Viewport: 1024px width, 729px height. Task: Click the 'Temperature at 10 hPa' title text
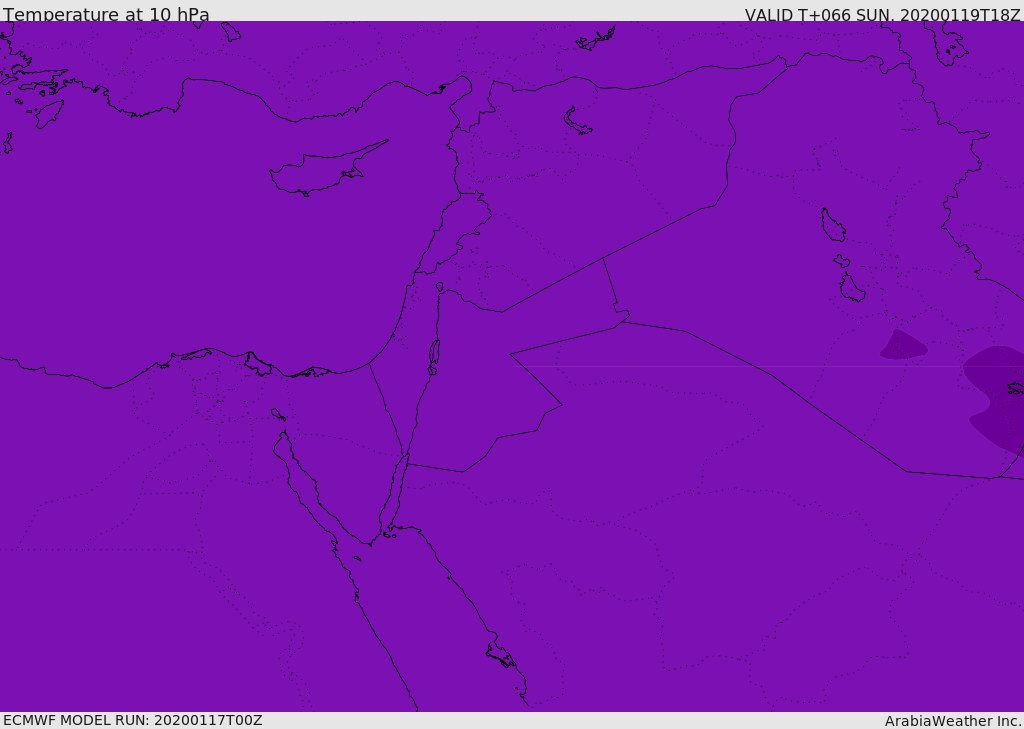click(106, 14)
